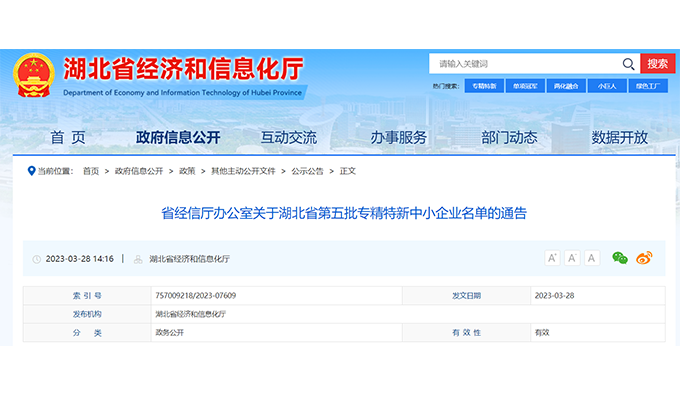Viewport: 680px width, 395px height.
Task: Click the source icon before 湖北省经济和信息化厅
Action: point(138,259)
